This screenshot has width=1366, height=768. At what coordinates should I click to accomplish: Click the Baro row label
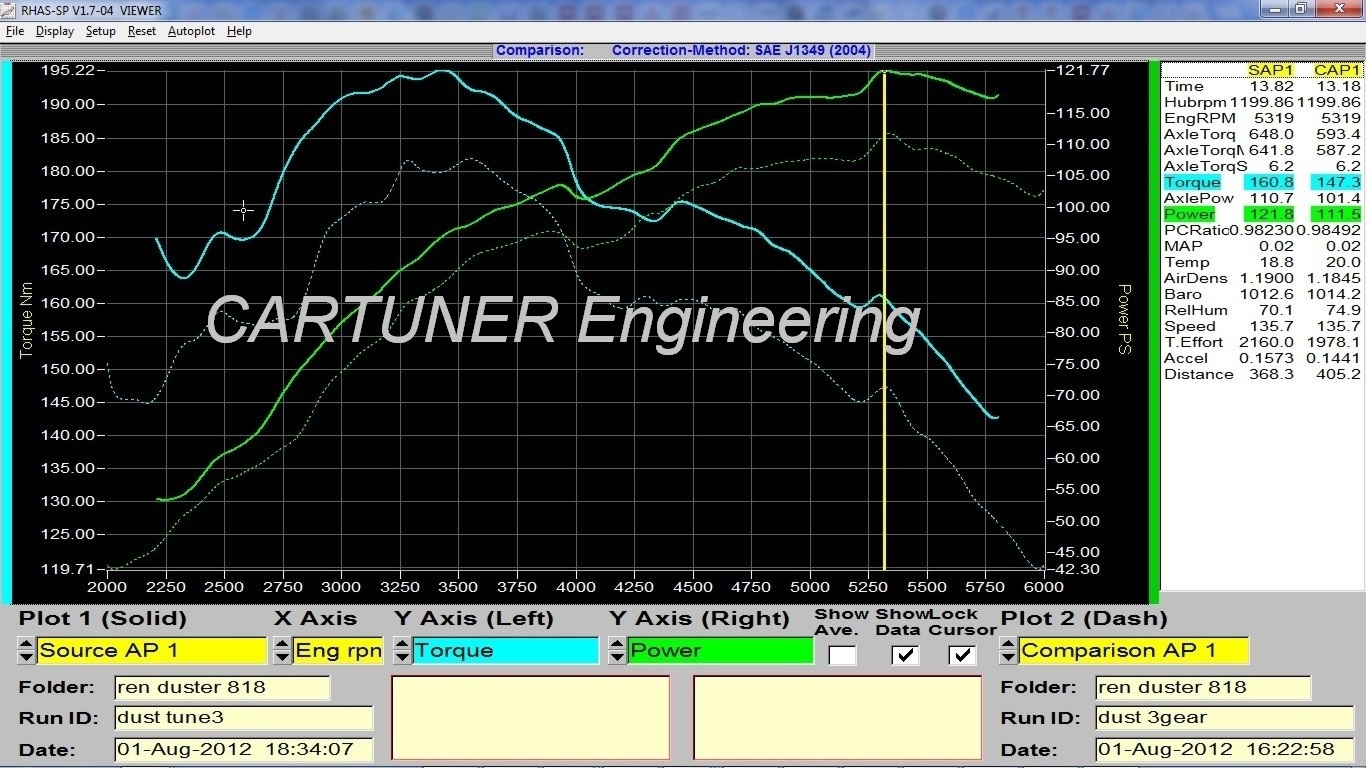[1182, 294]
